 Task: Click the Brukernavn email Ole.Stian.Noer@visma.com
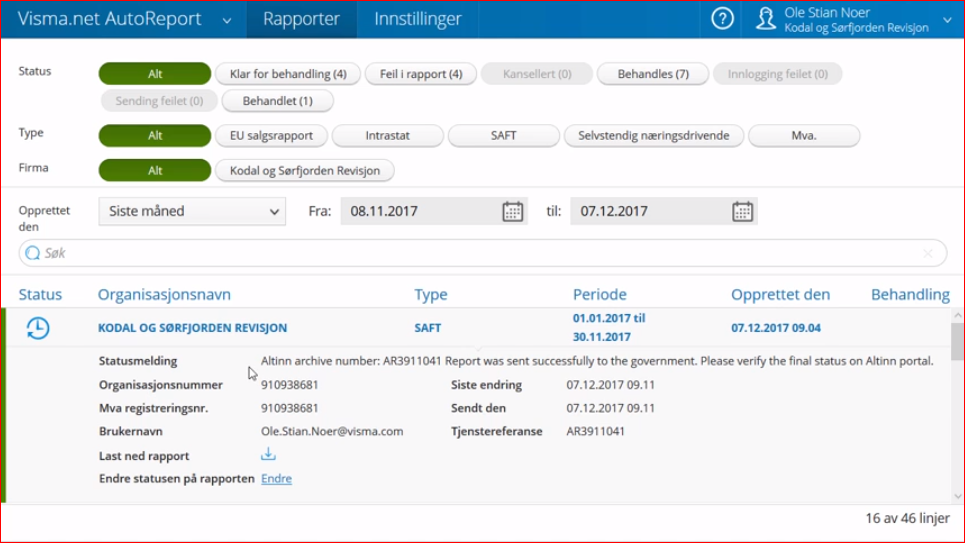[332, 431]
